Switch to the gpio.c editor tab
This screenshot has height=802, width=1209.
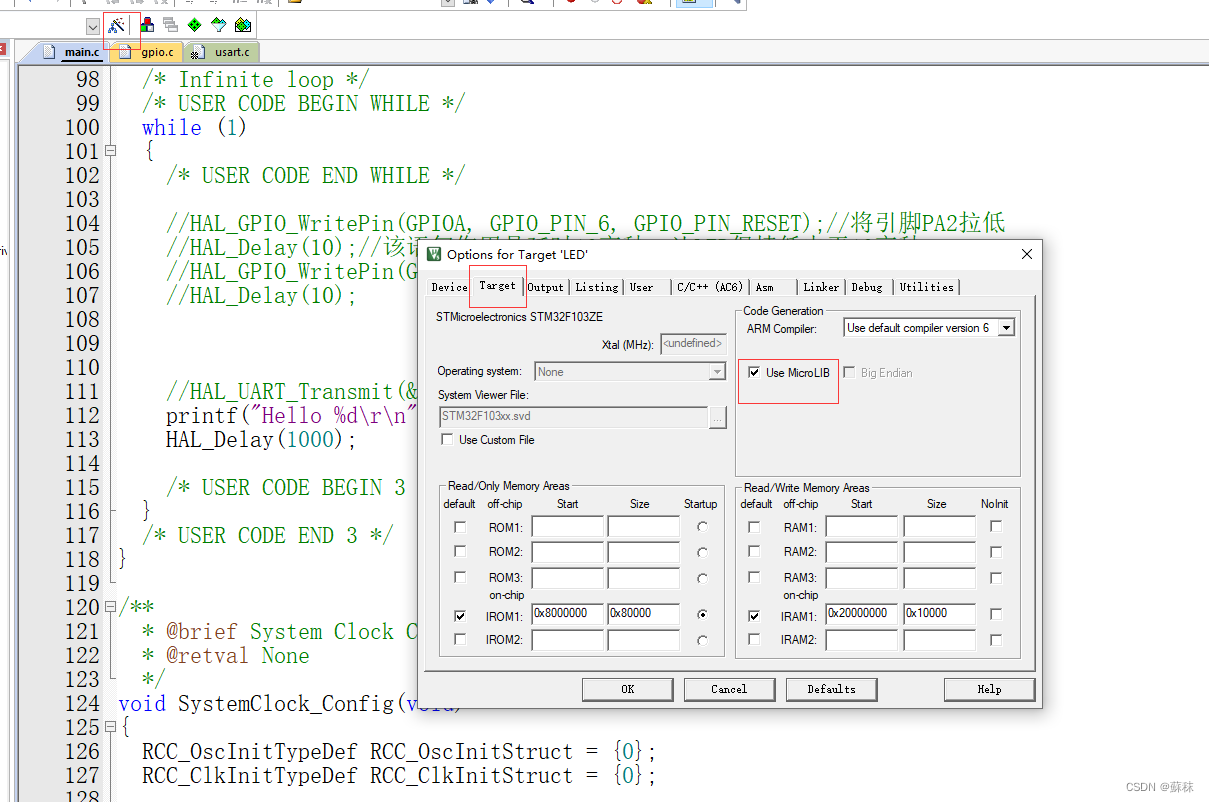click(x=148, y=52)
